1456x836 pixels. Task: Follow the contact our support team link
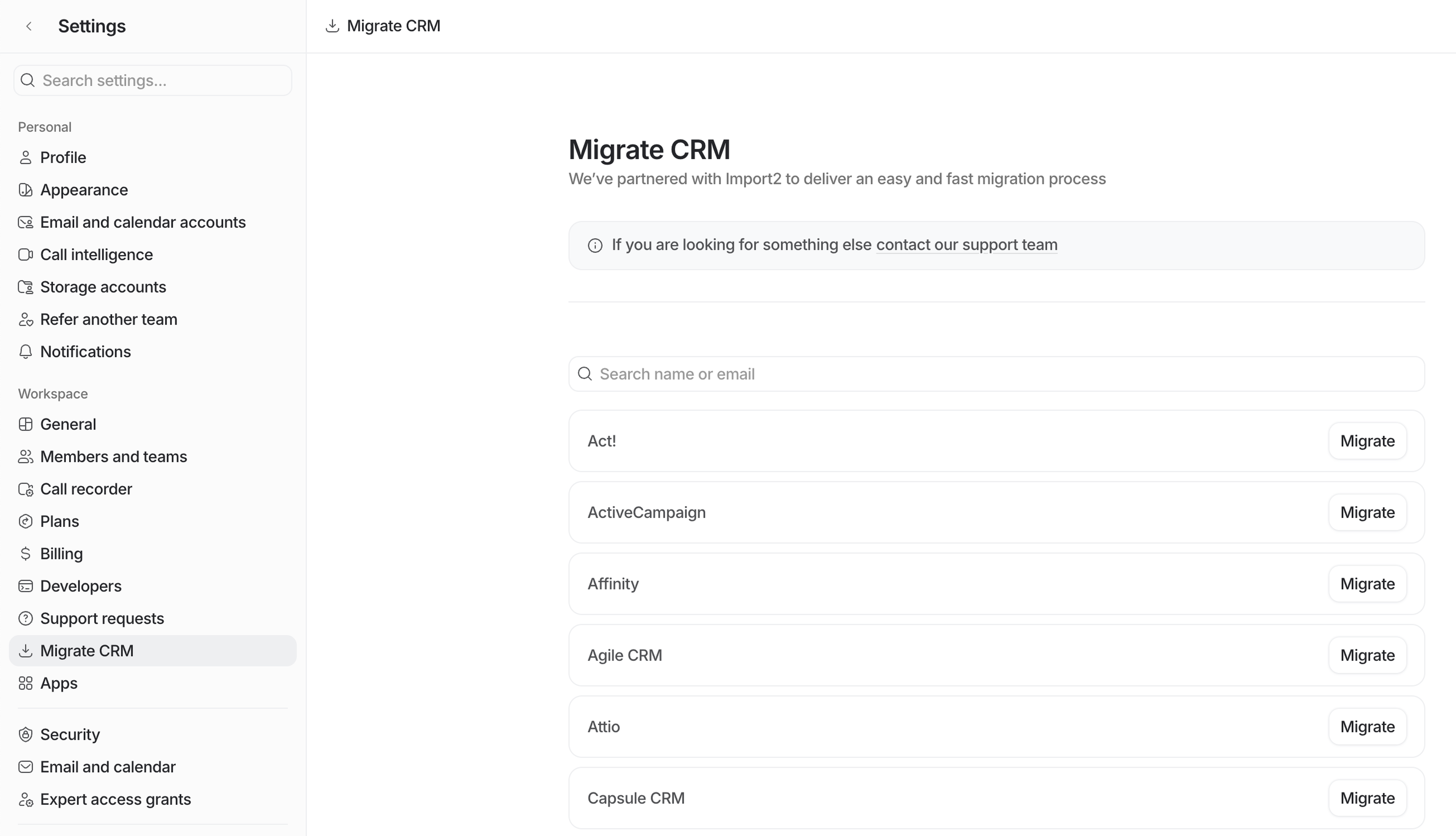(966, 245)
